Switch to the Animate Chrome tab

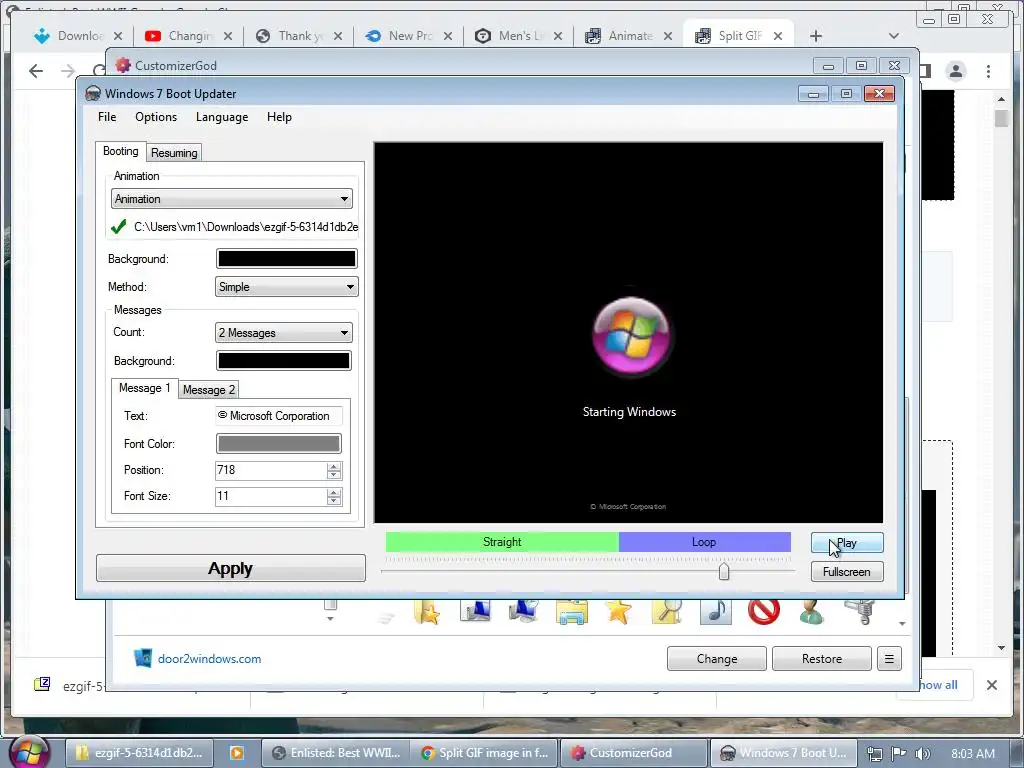tap(629, 36)
